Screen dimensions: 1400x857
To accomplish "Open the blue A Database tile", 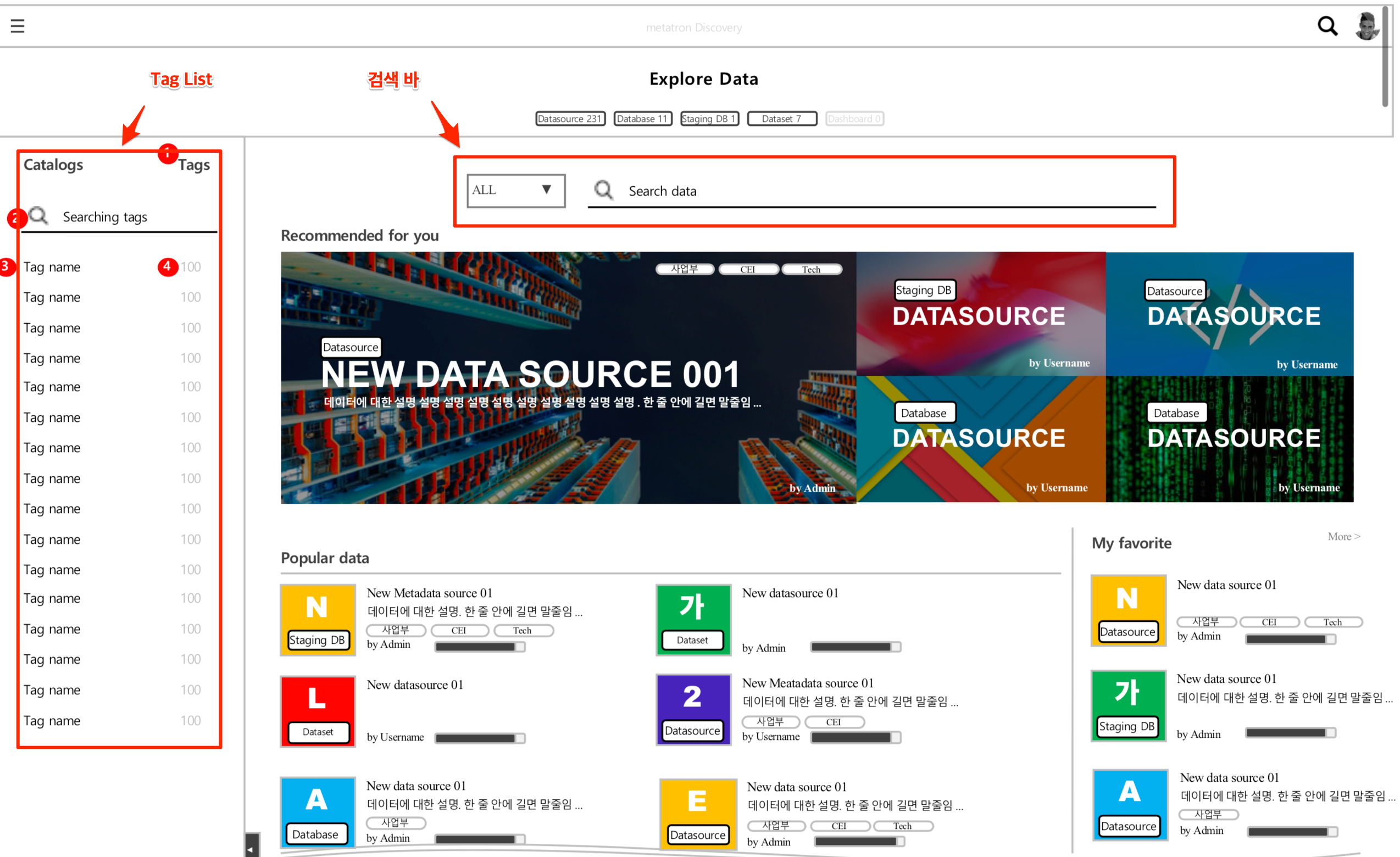I will click(318, 812).
